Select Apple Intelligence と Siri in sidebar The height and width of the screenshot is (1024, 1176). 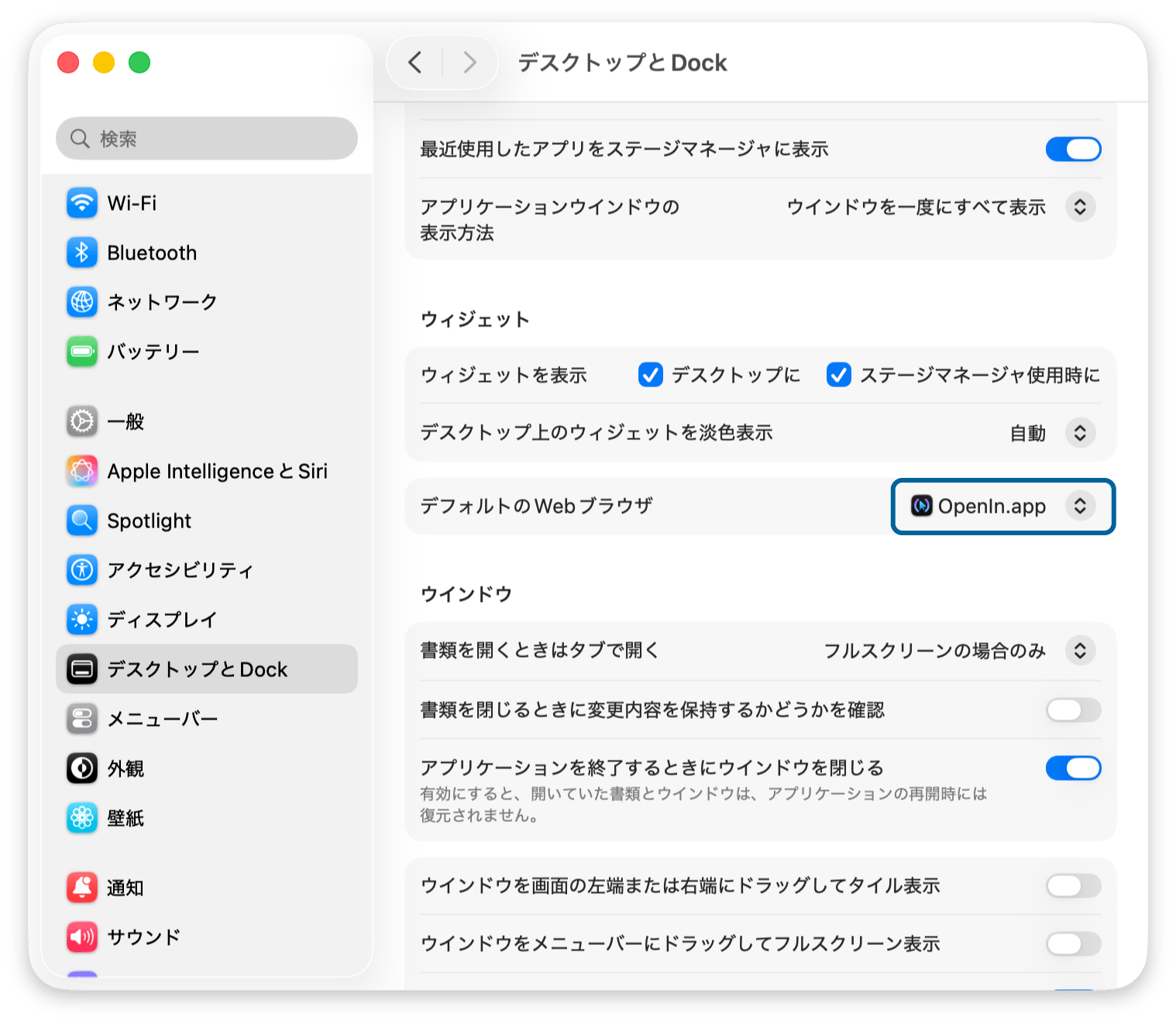coord(207,471)
